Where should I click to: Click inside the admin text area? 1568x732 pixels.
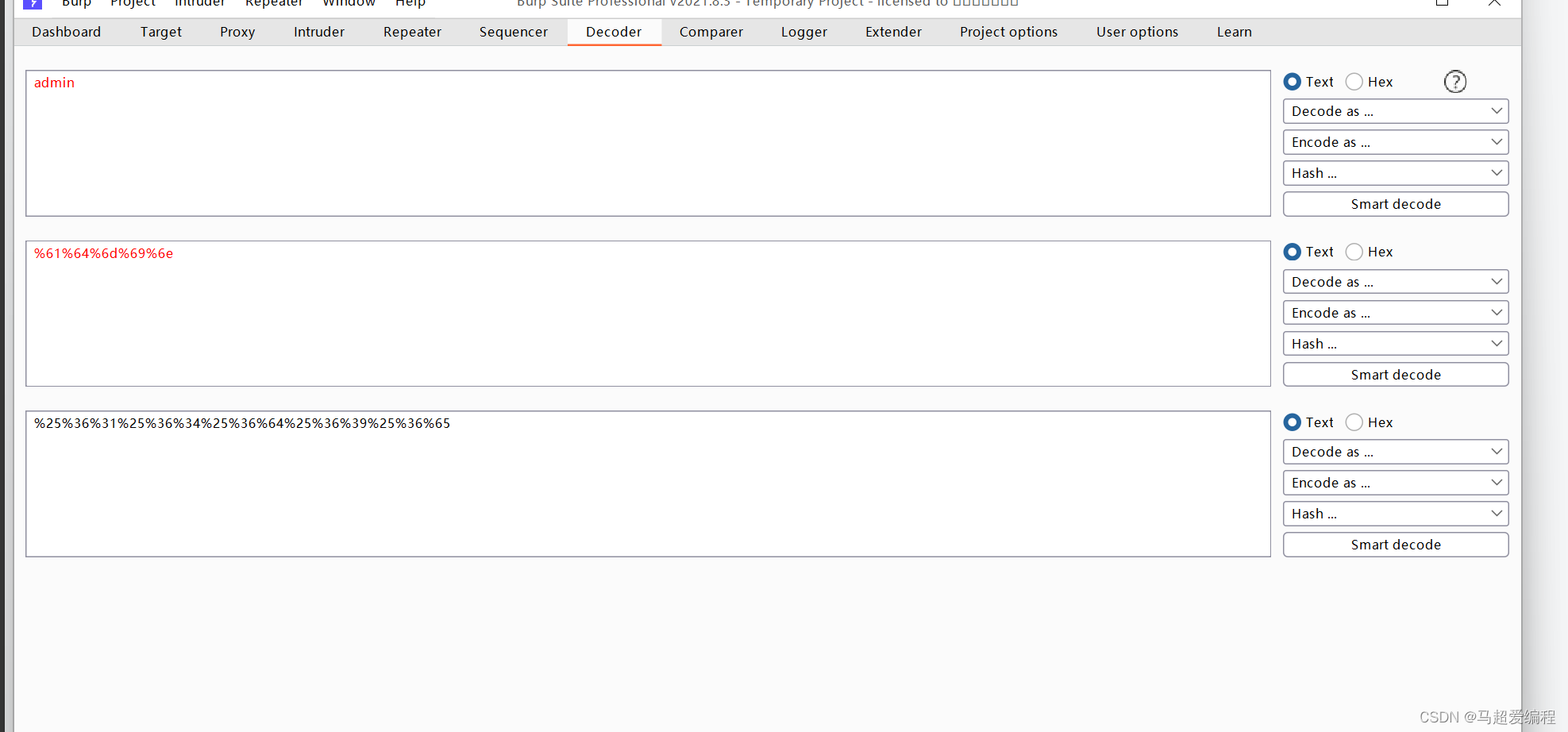[x=648, y=143]
